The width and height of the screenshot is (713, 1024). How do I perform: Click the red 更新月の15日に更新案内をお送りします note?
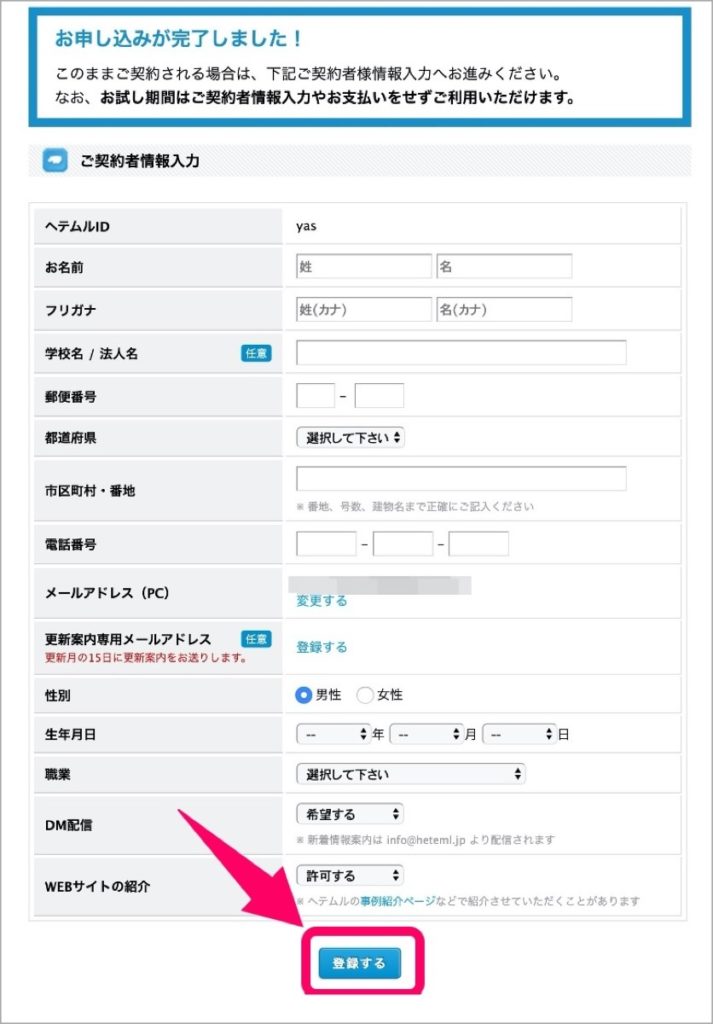pos(145,658)
